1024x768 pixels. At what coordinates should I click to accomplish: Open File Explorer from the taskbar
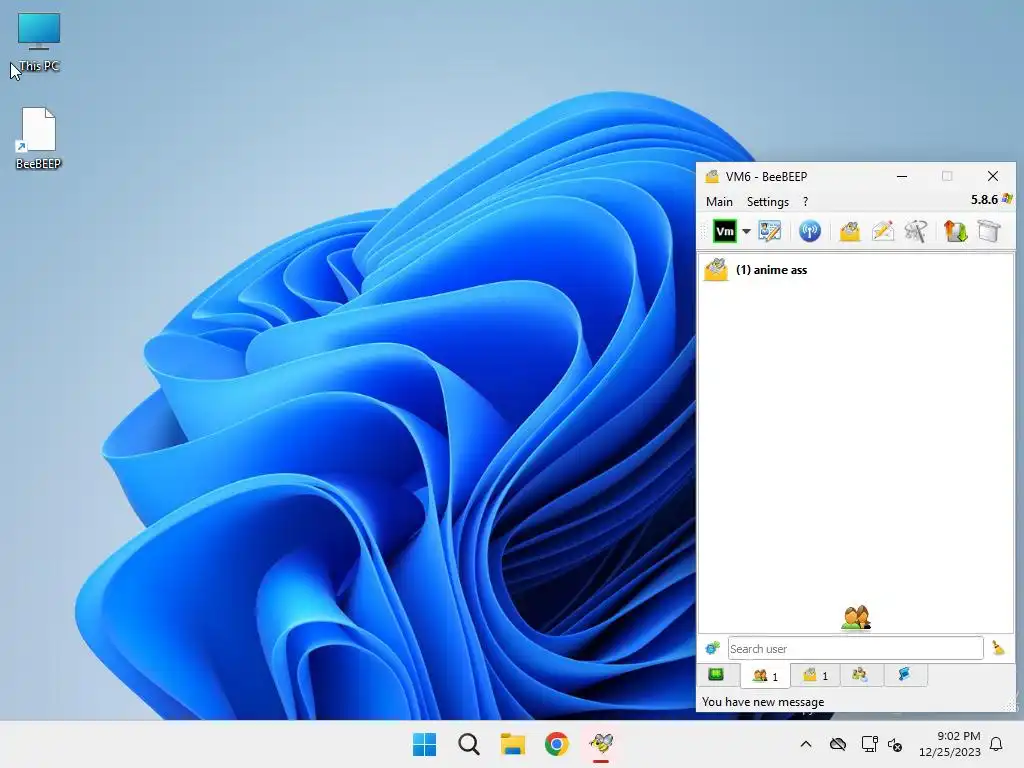tap(513, 744)
